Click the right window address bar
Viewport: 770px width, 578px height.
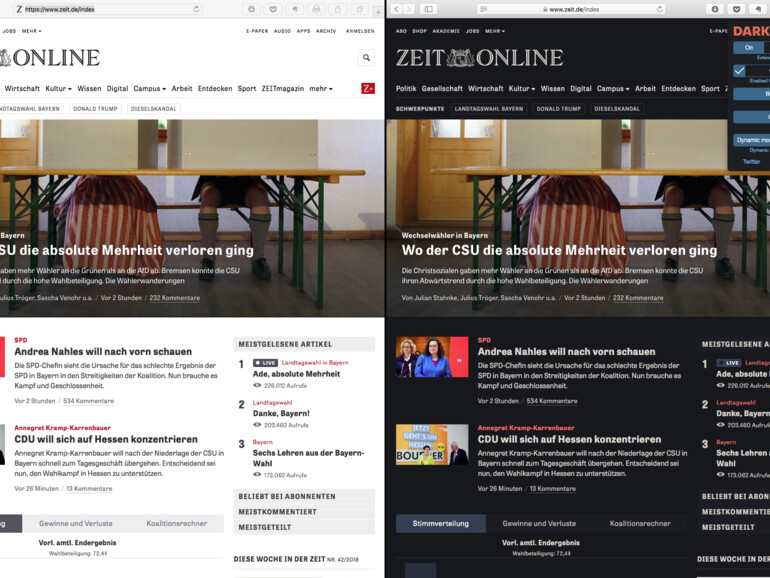coord(572,9)
